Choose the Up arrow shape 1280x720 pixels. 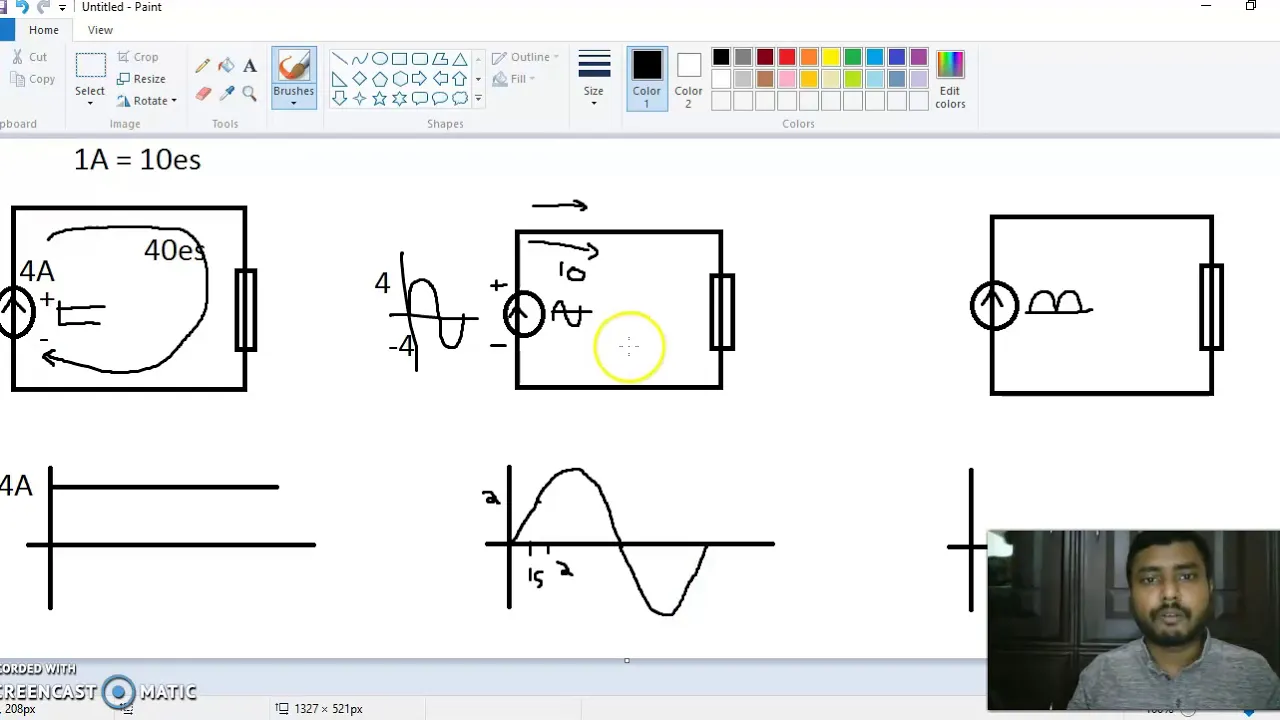point(459,79)
